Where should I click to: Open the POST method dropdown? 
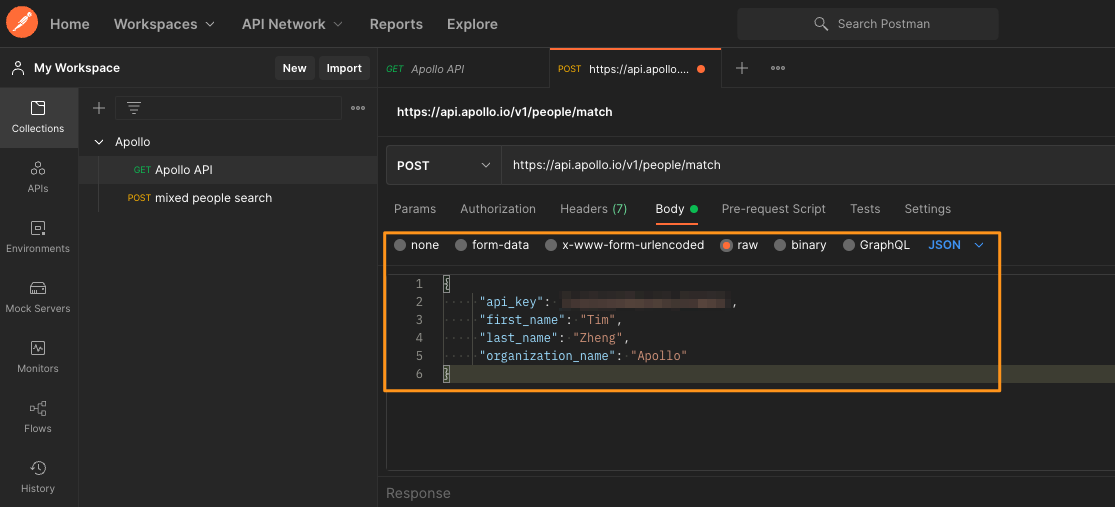click(444, 165)
